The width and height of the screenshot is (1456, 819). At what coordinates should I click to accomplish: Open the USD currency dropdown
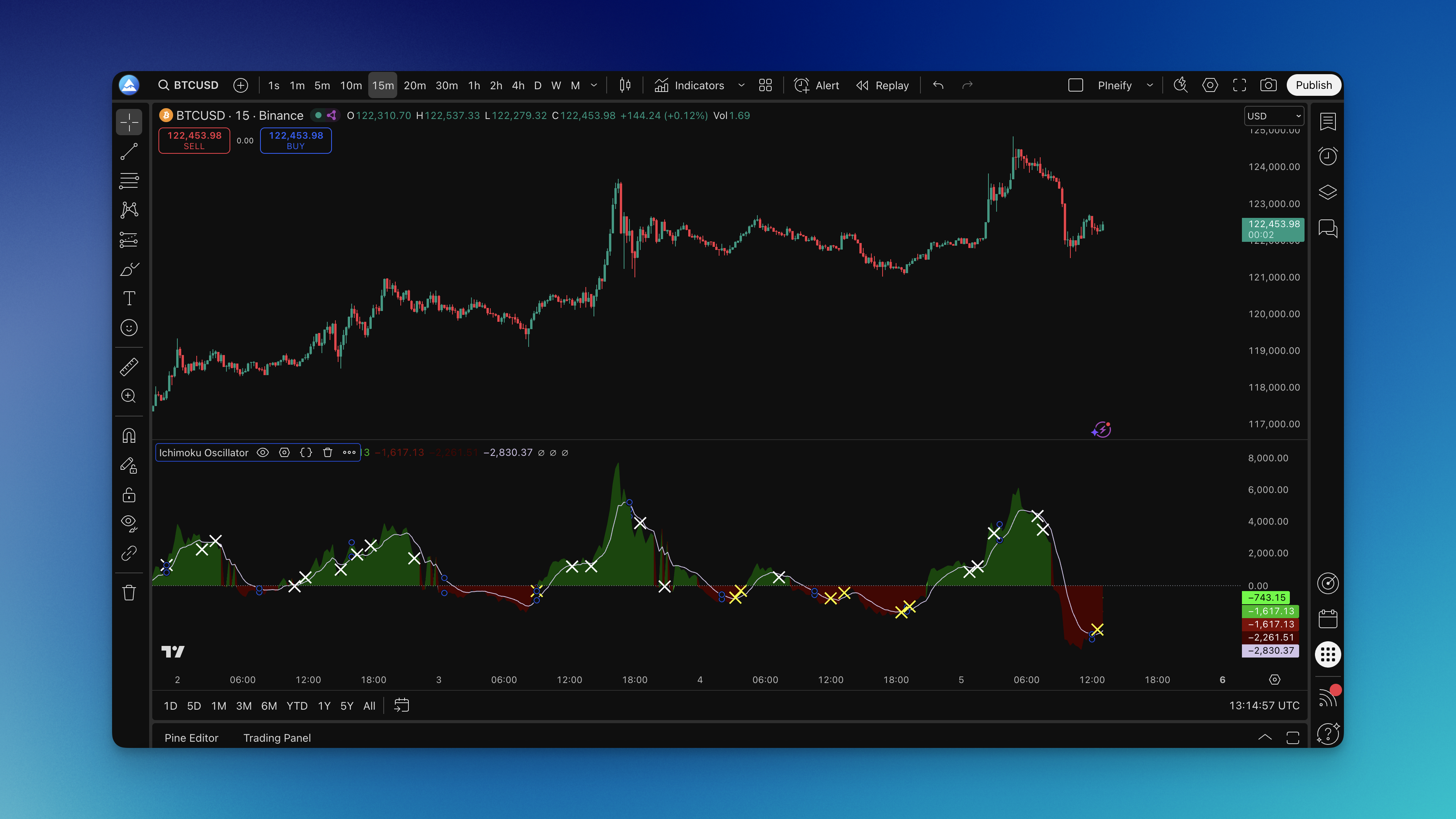1274,116
